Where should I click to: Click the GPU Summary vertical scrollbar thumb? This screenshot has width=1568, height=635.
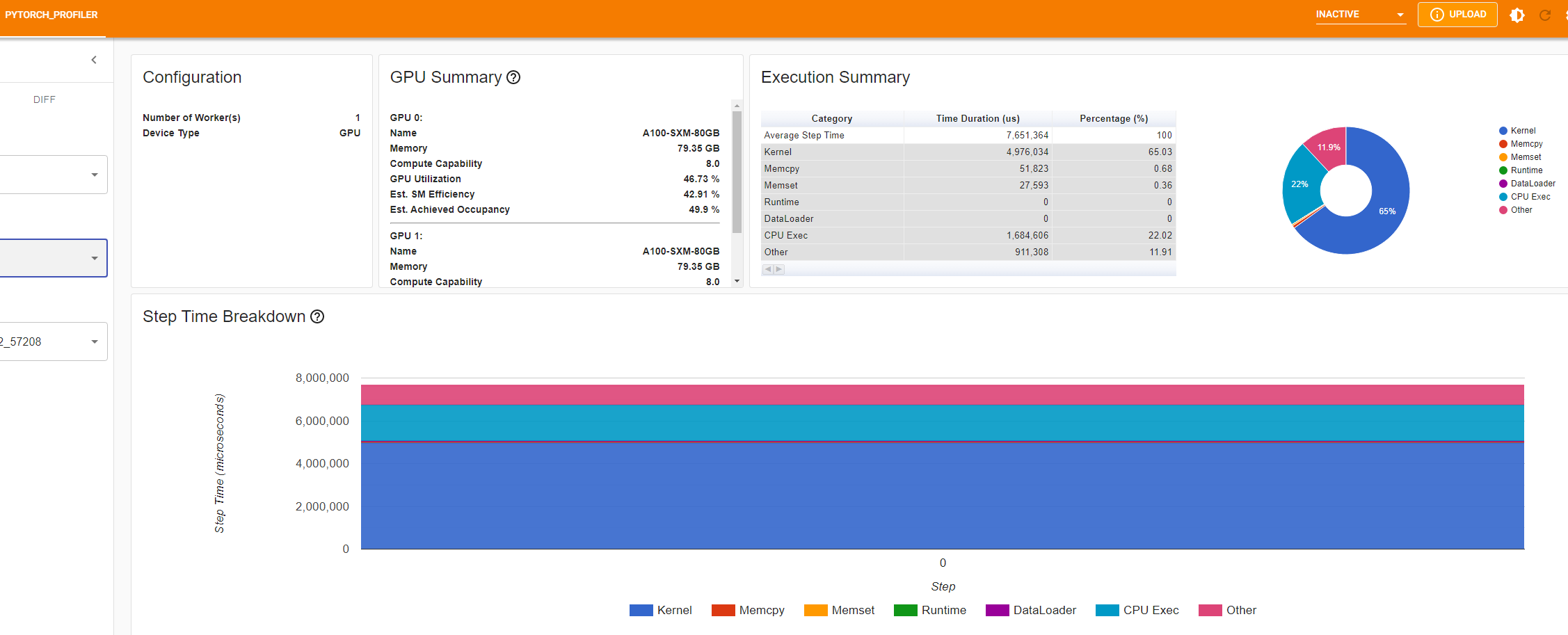tap(737, 170)
